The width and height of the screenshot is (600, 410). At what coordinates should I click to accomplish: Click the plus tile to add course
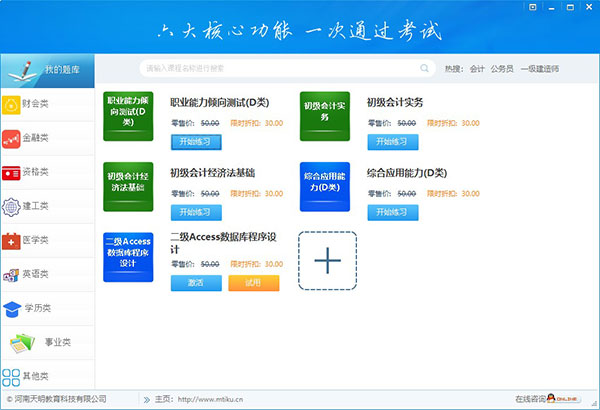(x=328, y=260)
